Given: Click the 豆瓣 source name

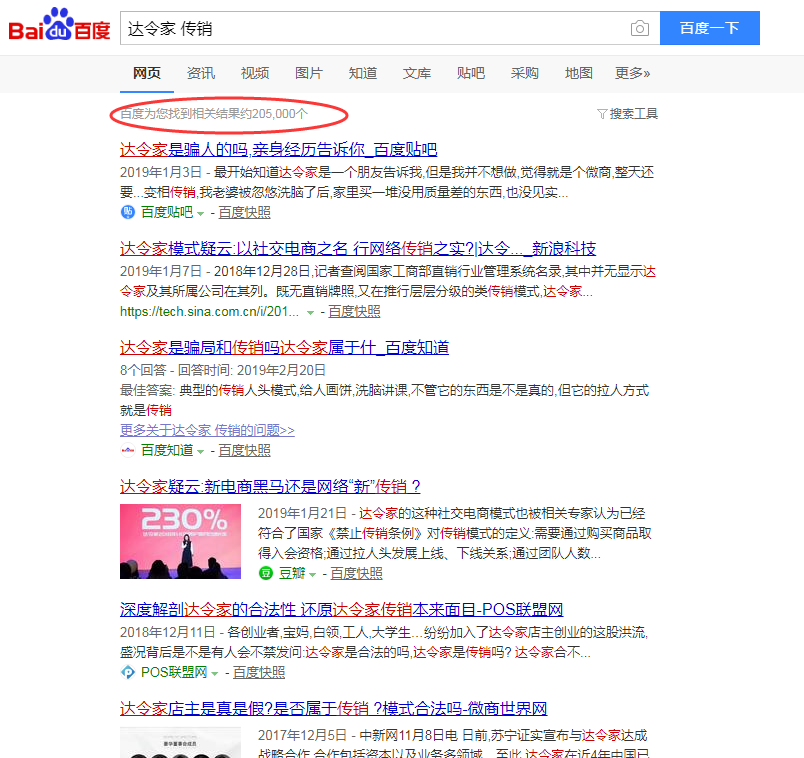Looking at the screenshot, I should [292, 573].
